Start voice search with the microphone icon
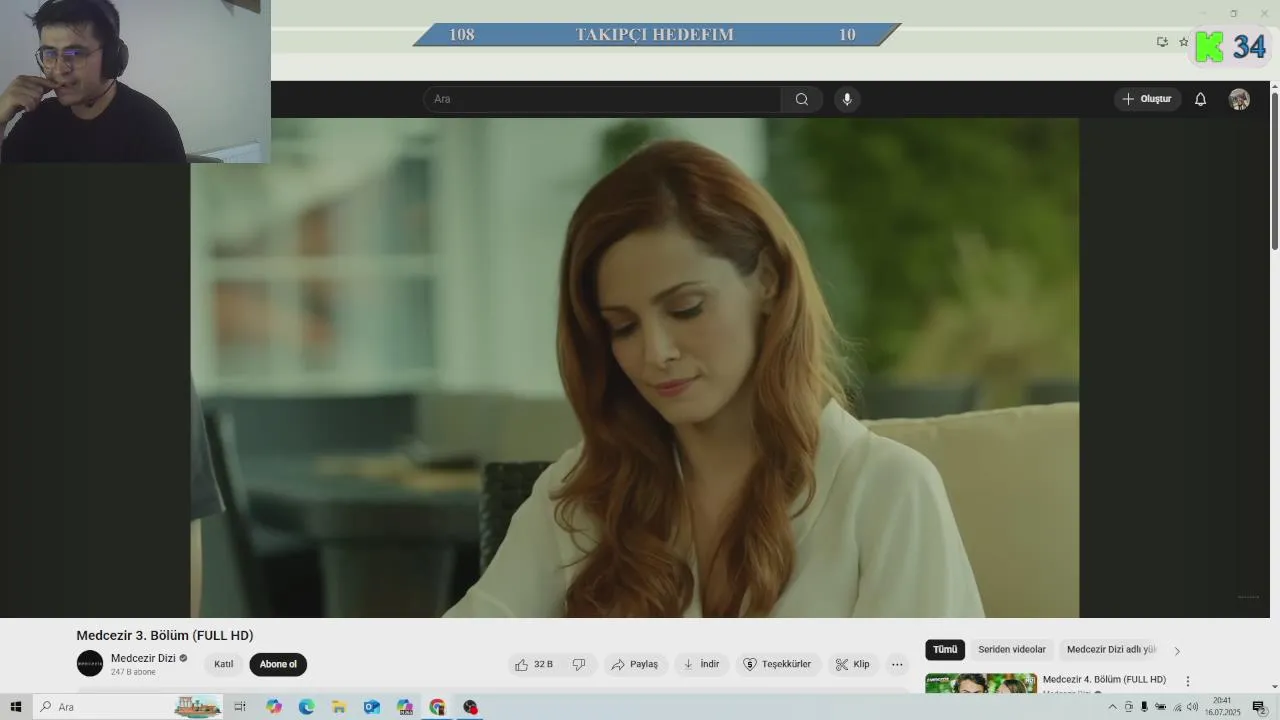The width and height of the screenshot is (1280, 720). 847,99
